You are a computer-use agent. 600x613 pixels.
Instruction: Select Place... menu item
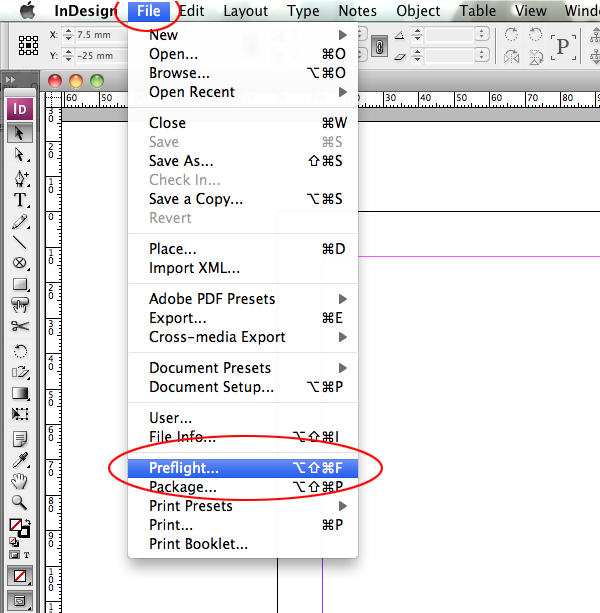pyautogui.click(x=243, y=249)
